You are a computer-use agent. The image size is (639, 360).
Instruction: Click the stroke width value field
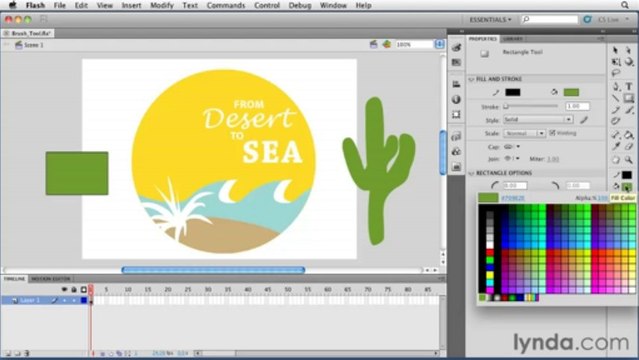[x=577, y=106]
